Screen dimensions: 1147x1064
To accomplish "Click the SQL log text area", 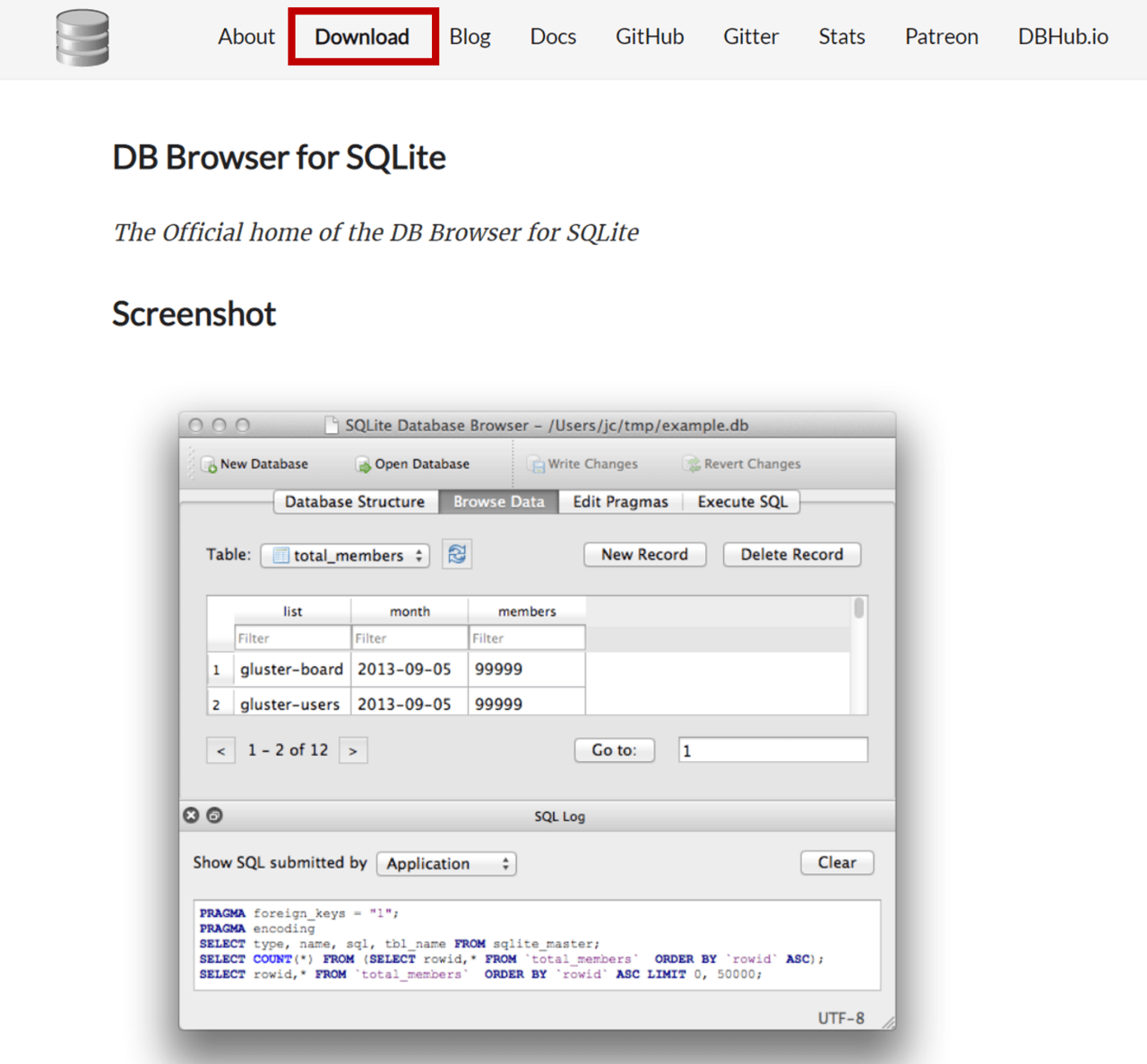I will click(x=538, y=945).
